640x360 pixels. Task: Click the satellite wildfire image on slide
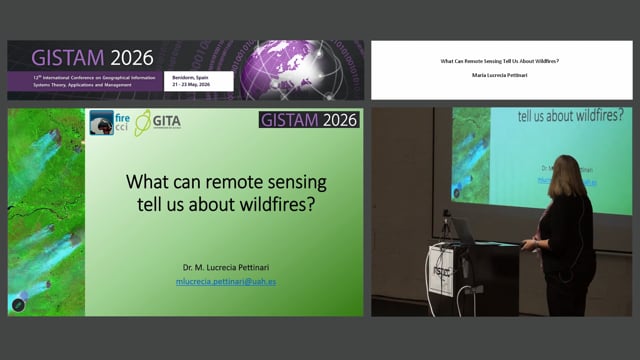[47, 212]
